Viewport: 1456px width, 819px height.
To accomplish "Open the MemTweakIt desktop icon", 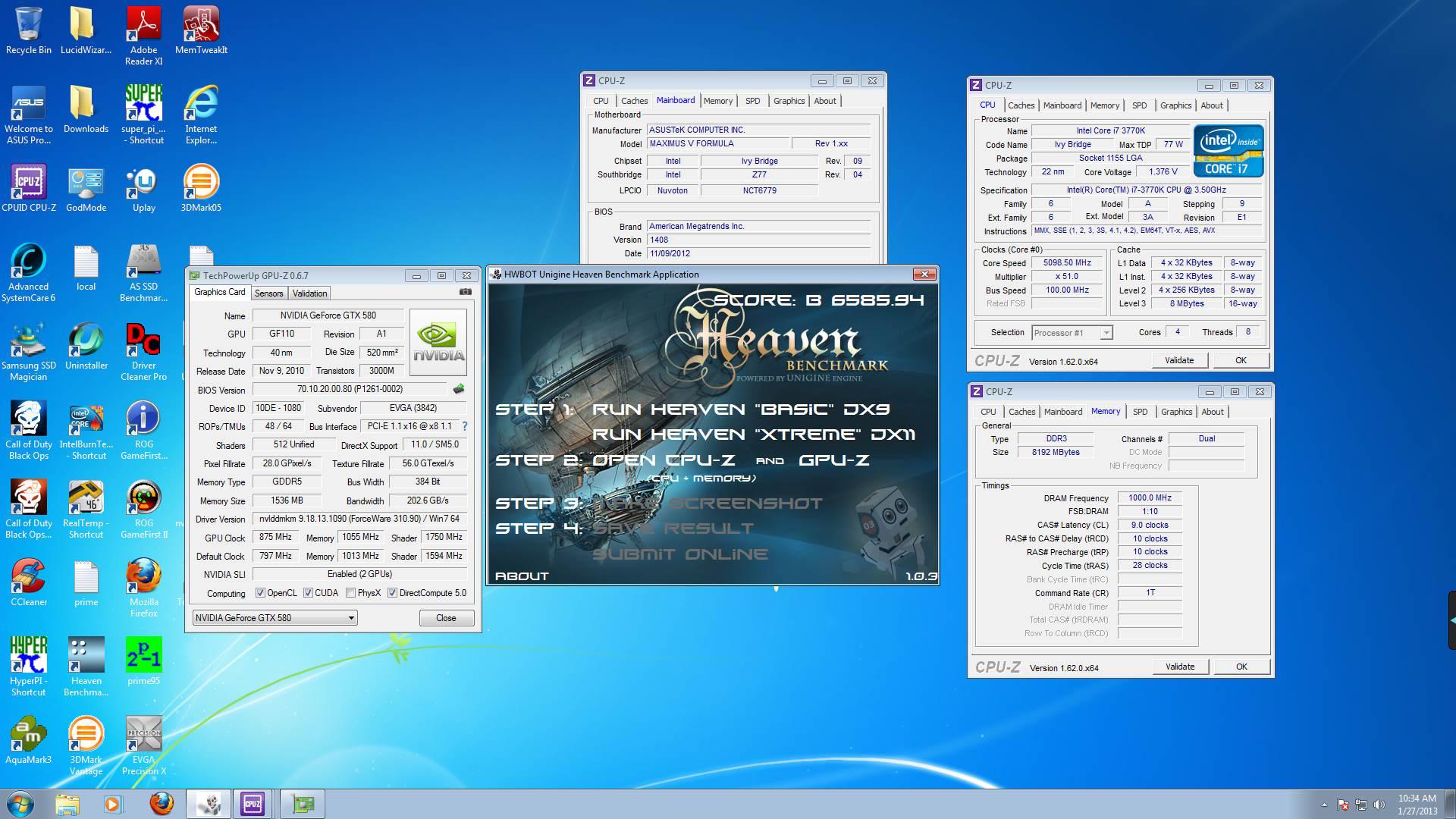I will (x=201, y=30).
